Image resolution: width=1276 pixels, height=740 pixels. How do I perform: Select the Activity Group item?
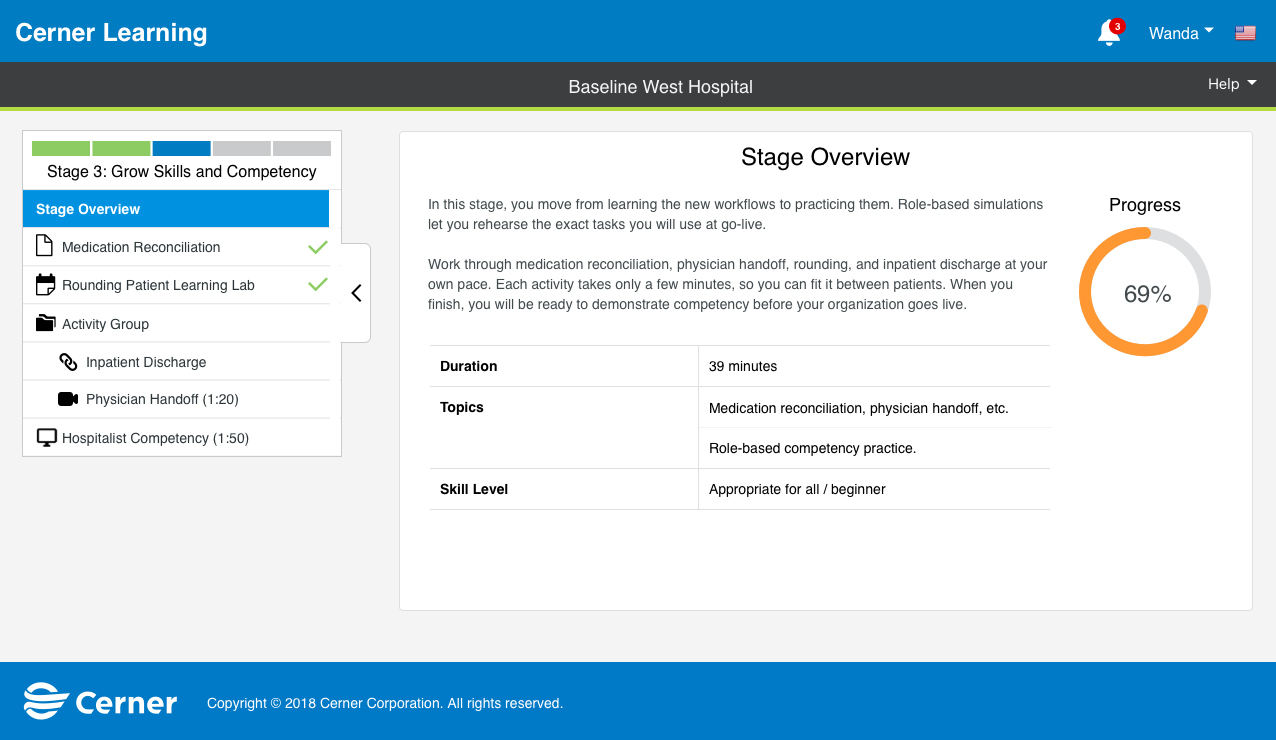pos(176,323)
